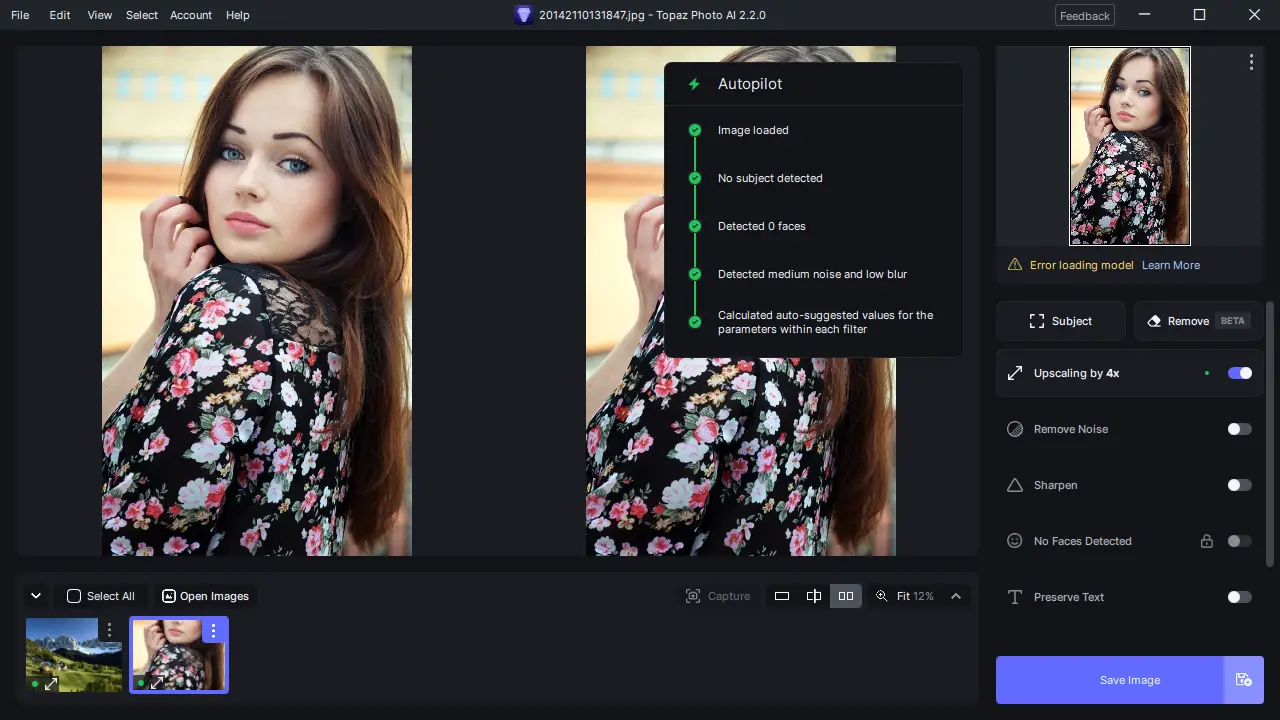The image size is (1280, 720).
Task: Open export settings icon beside Save Image
Action: click(x=1243, y=680)
